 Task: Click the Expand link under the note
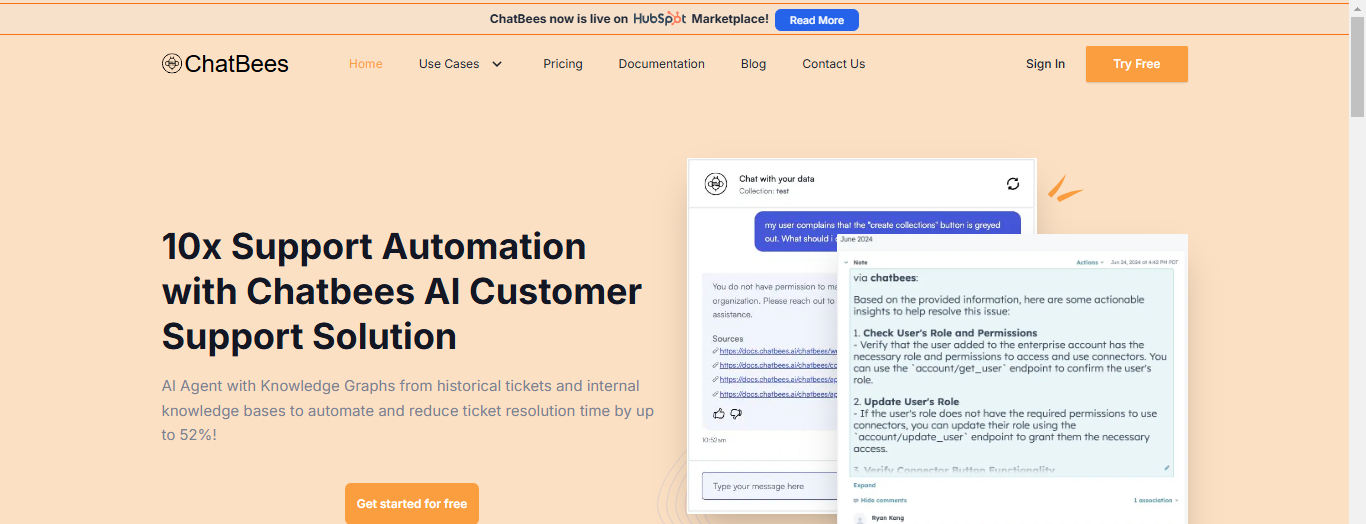coord(864,486)
